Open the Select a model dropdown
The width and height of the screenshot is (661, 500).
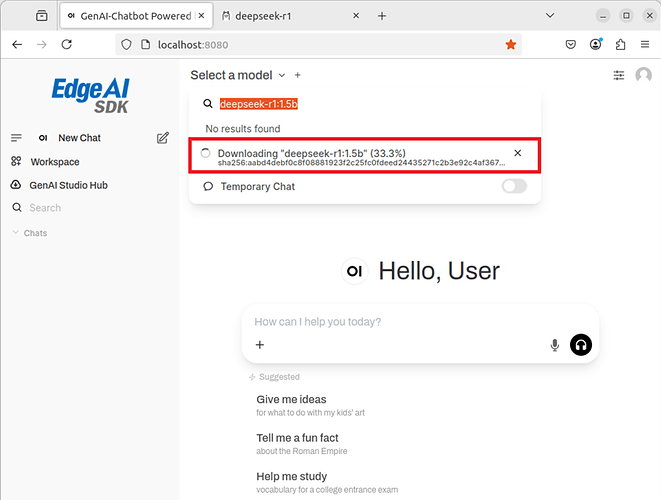tap(238, 75)
